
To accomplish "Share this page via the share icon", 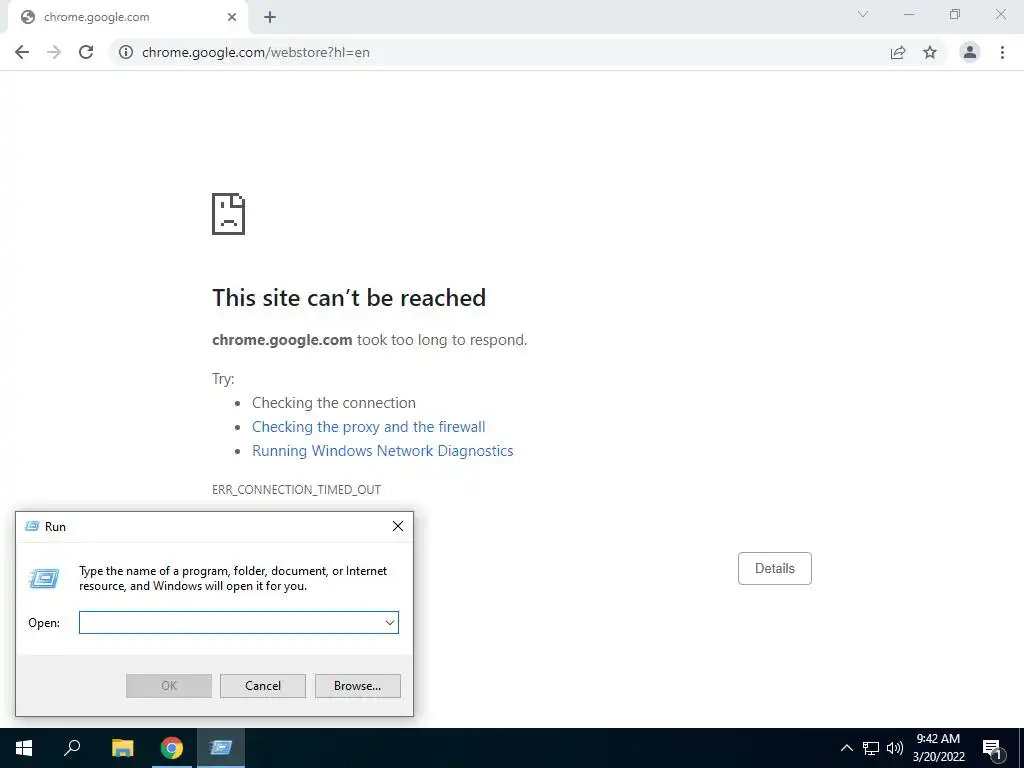I will click(x=898, y=52).
